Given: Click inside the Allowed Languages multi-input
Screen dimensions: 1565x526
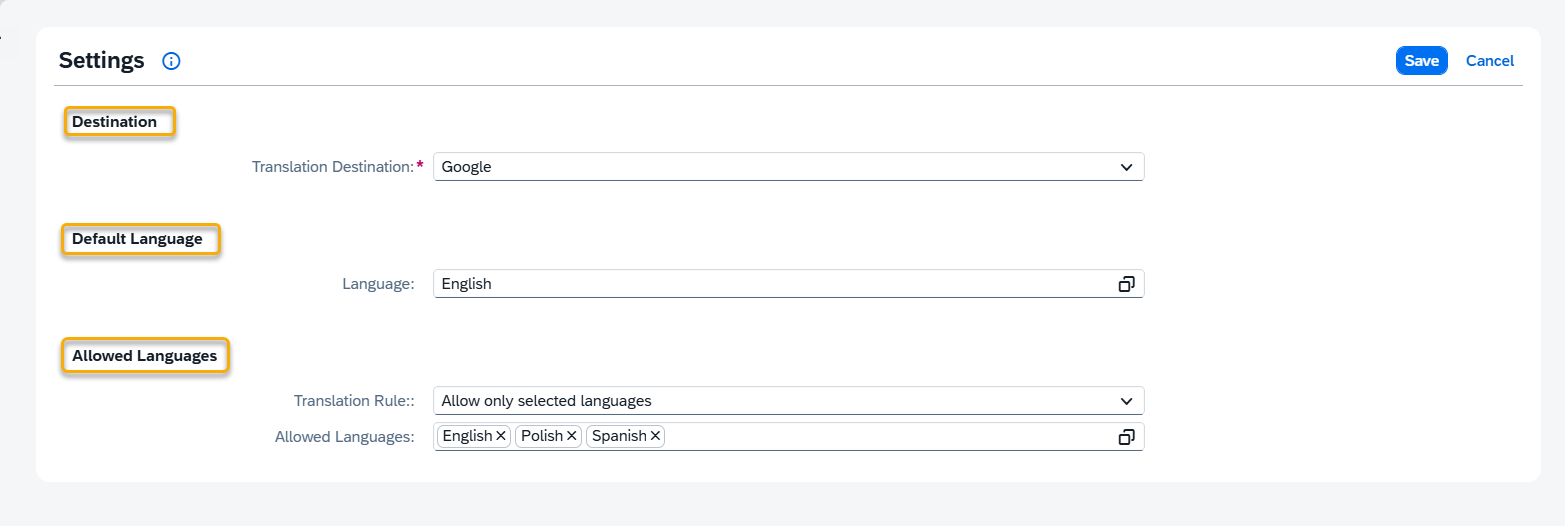Looking at the screenshot, I should [880, 437].
